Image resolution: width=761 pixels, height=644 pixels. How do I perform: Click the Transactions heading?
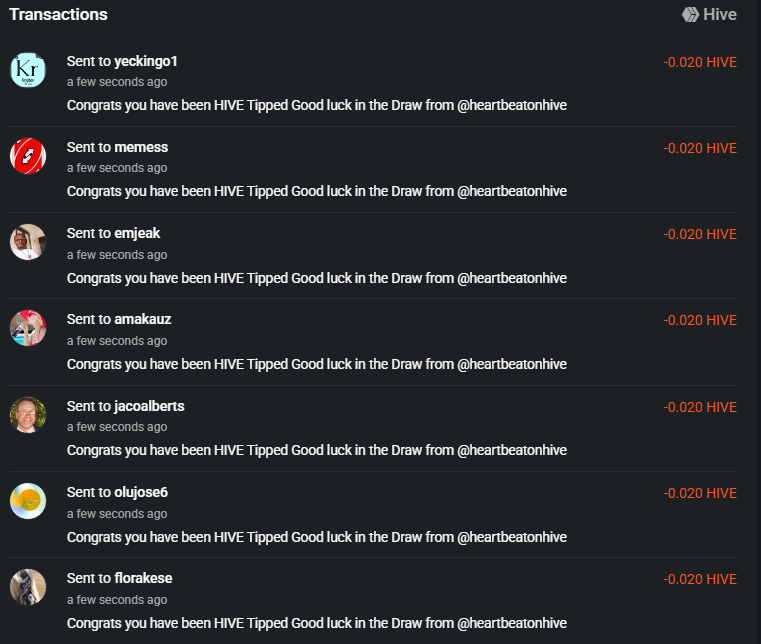(x=58, y=15)
